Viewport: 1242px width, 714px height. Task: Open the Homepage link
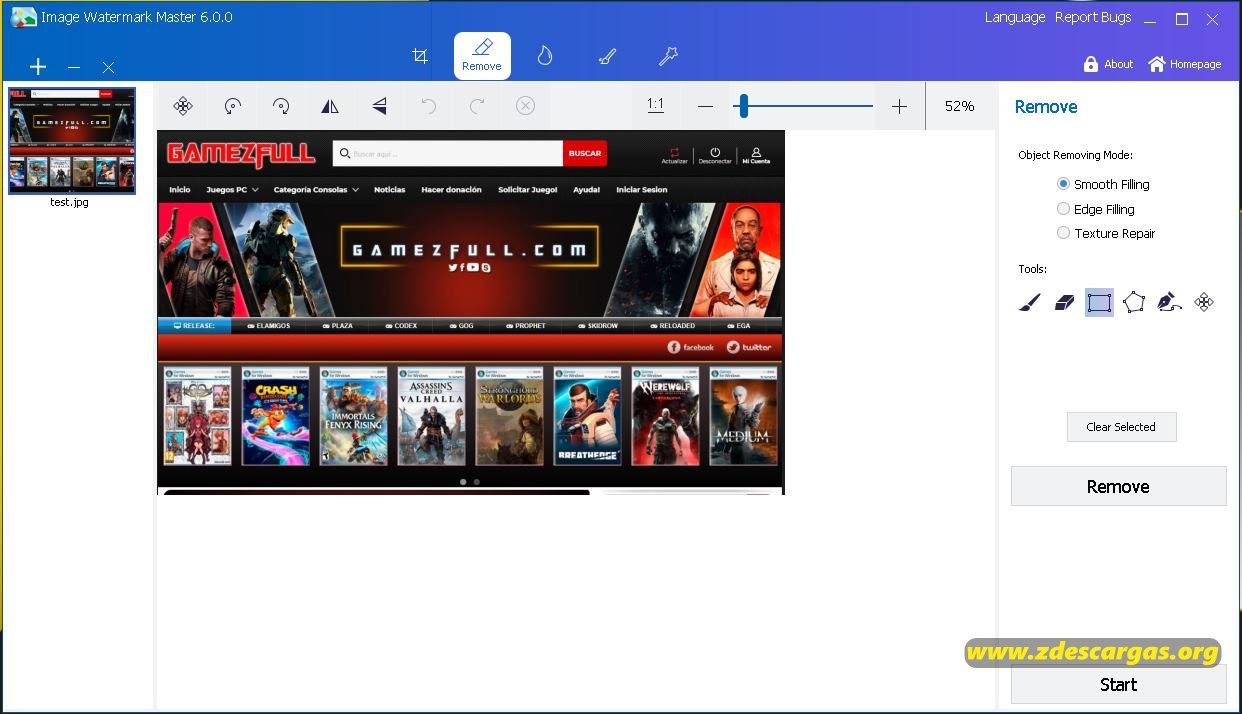click(x=1185, y=64)
